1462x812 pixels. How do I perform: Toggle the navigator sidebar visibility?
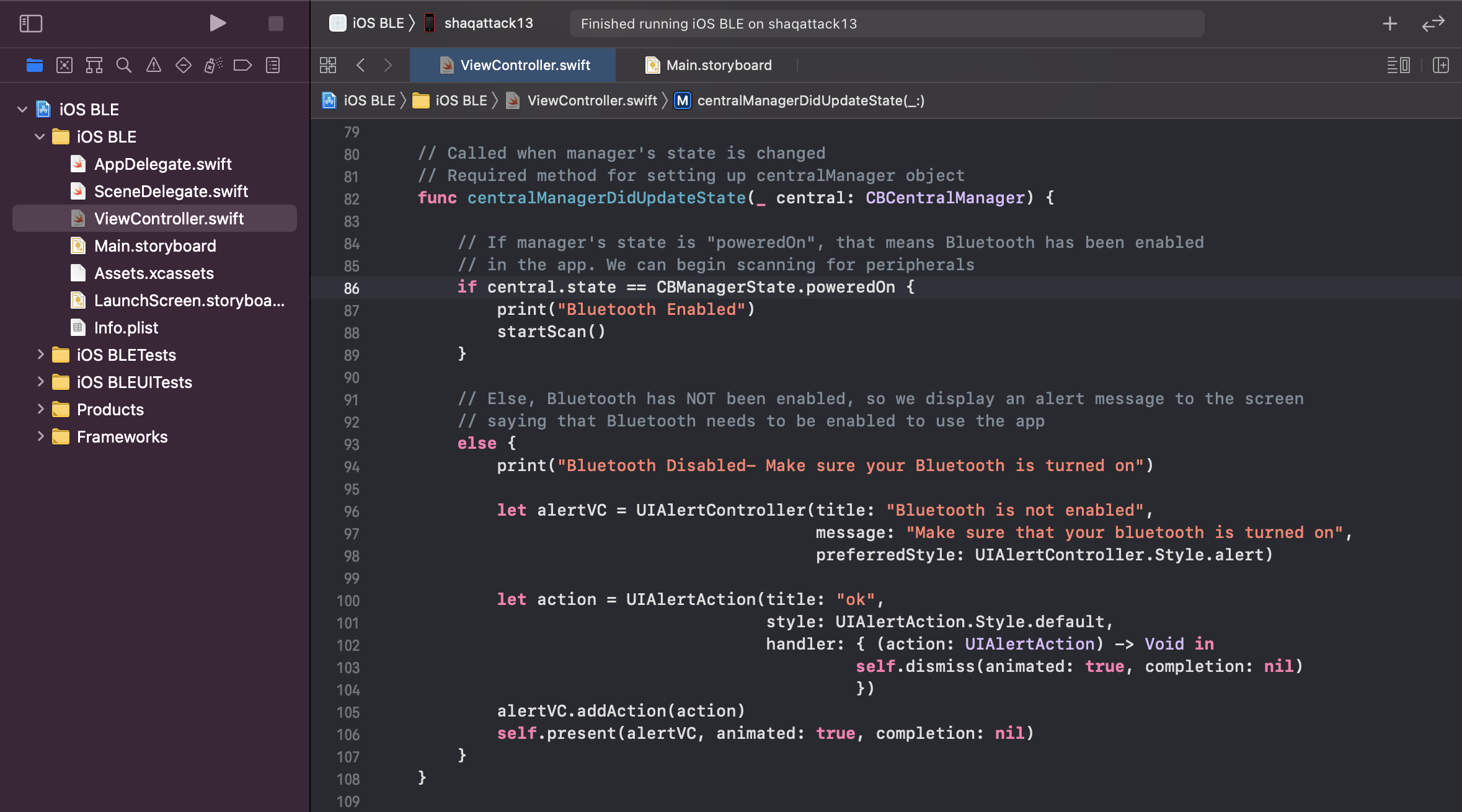coord(30,24)
